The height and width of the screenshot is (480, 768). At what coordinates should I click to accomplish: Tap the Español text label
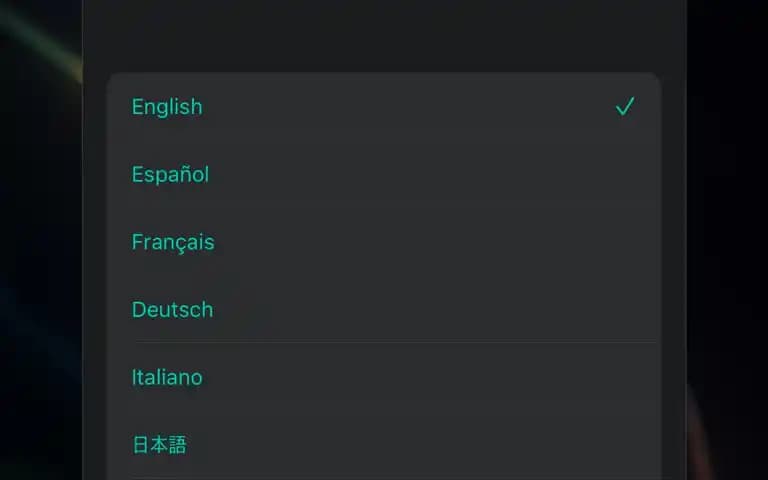pyautogui.click(x=170, y=174)
